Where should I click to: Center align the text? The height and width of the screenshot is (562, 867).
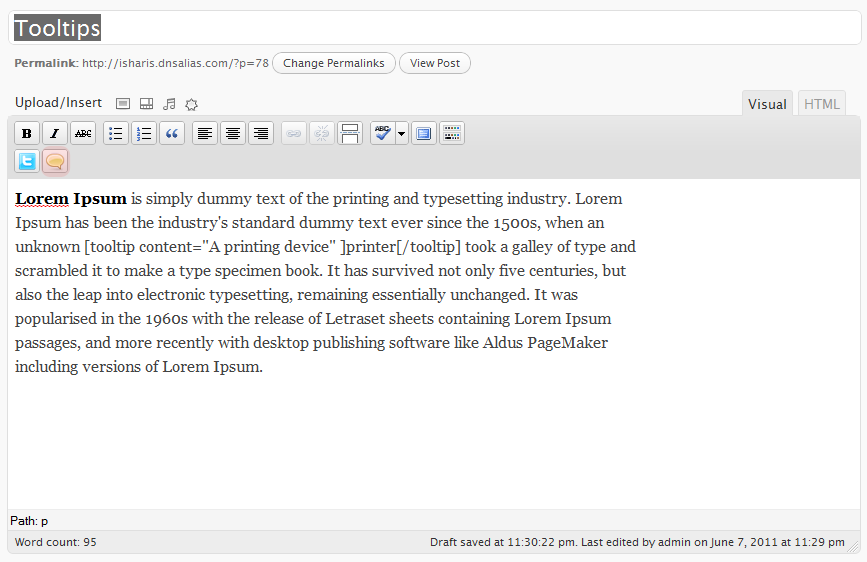coord(233,133)
